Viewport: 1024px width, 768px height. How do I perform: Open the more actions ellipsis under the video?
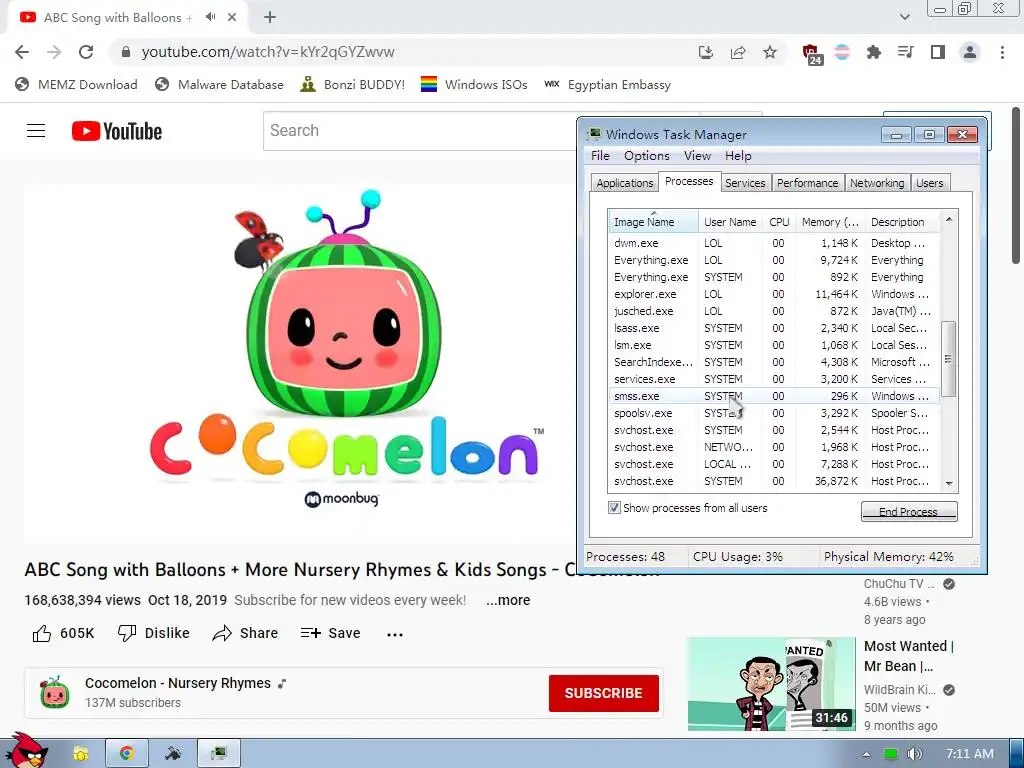click(394, 633)
